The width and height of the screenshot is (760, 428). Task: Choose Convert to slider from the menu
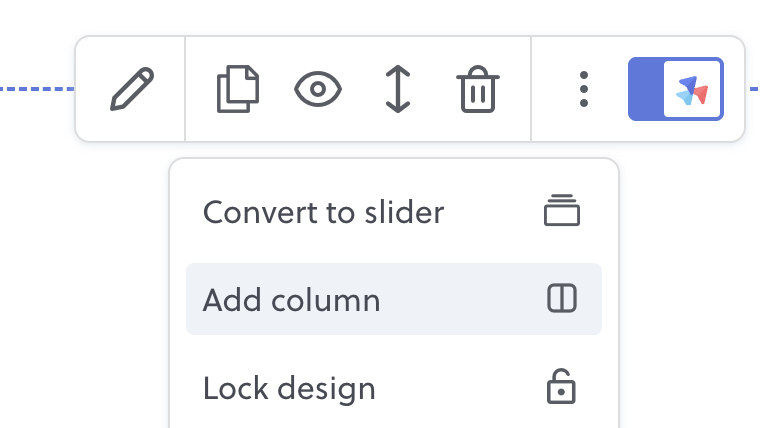[x=394, y=212]
